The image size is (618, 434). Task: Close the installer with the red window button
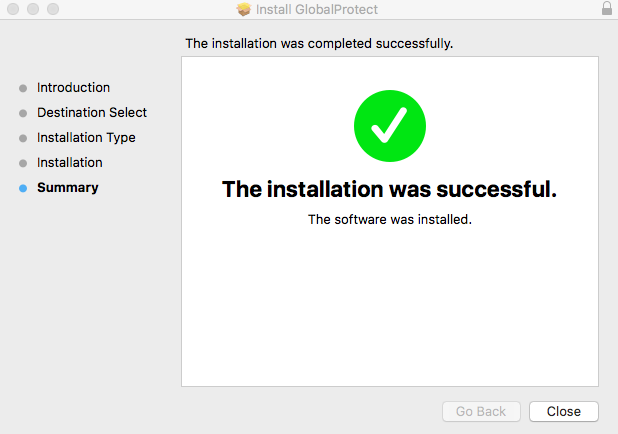tap(13, 9)
